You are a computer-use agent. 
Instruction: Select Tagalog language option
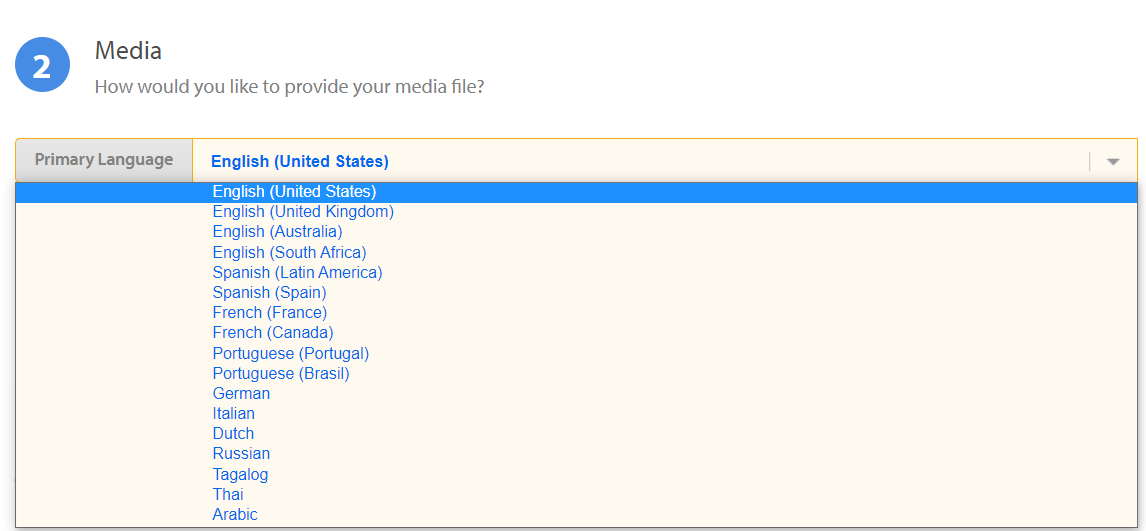(x=577, y=475)
